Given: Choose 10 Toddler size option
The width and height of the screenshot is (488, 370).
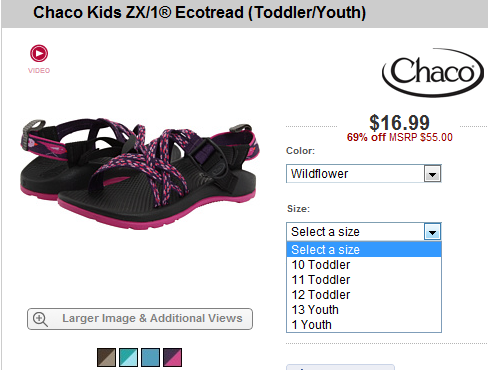Looking at the screenshot, I should click(364, 265).
